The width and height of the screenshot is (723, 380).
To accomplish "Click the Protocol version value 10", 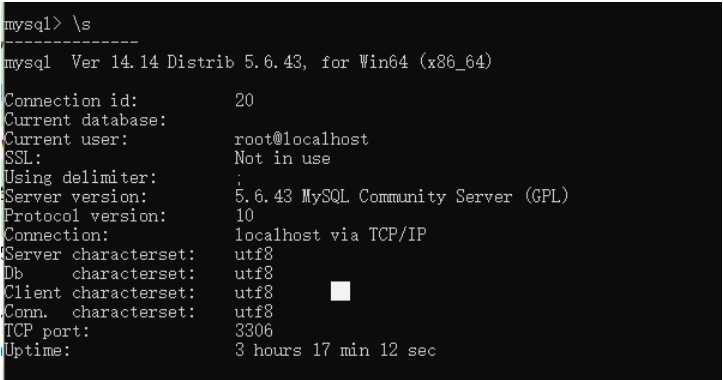I will click(x=244, y=215).
